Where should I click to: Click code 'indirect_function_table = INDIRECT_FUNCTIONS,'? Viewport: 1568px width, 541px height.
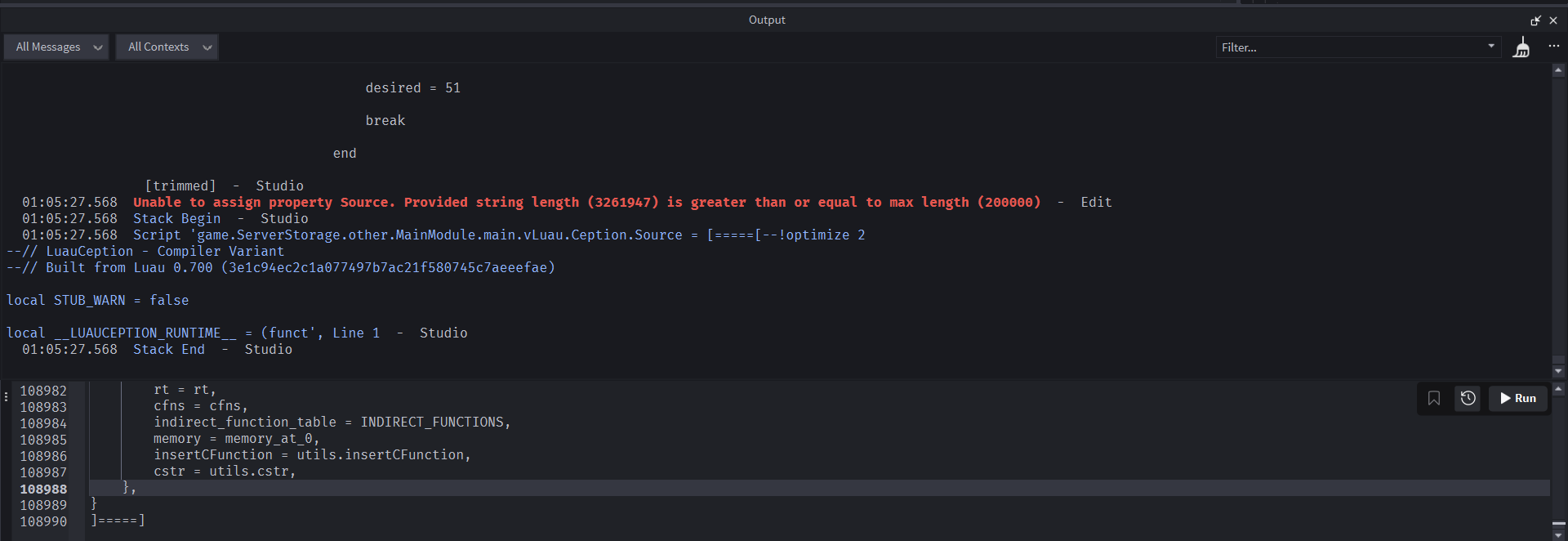332,422
